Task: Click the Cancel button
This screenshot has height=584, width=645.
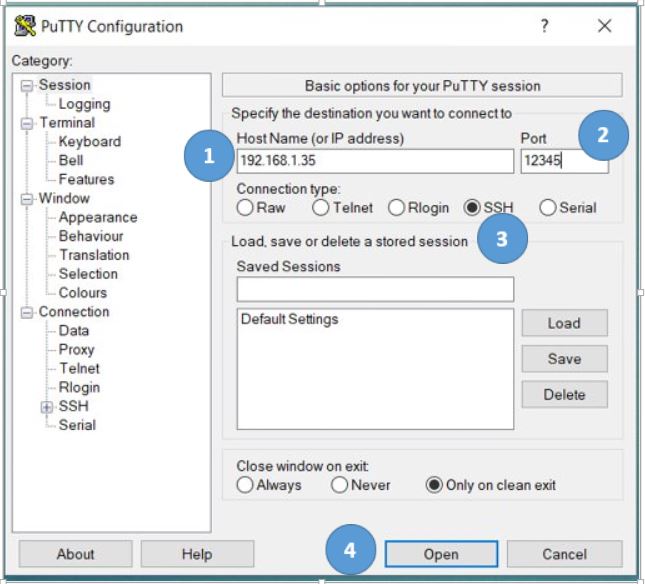Action: (564, 554)
